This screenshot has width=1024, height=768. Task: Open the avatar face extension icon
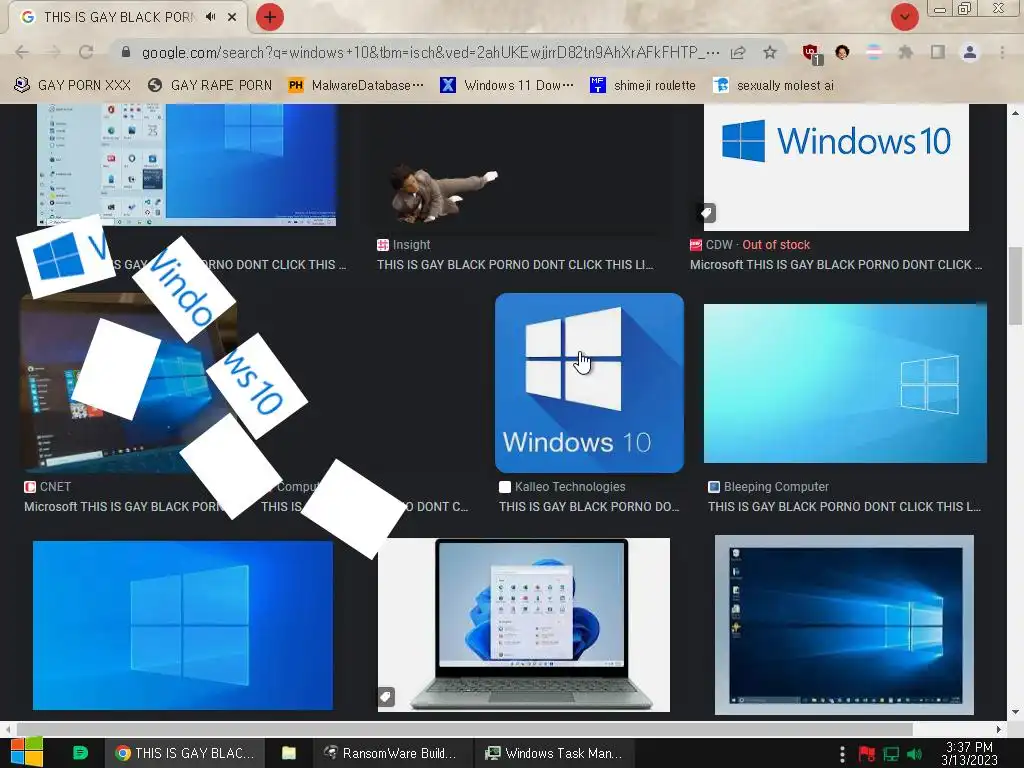[x=842, y=52]
